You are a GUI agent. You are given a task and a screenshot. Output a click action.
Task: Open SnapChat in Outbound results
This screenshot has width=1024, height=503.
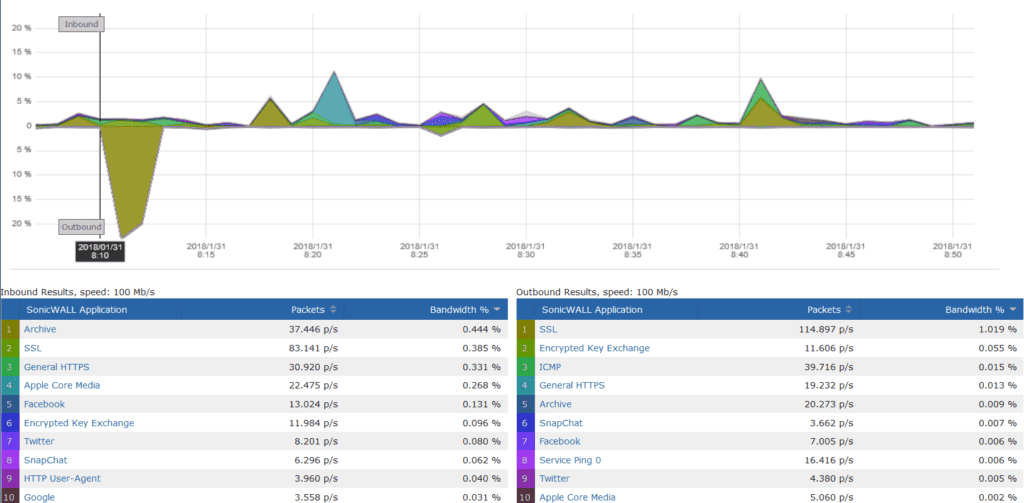[x=561, y=423]
